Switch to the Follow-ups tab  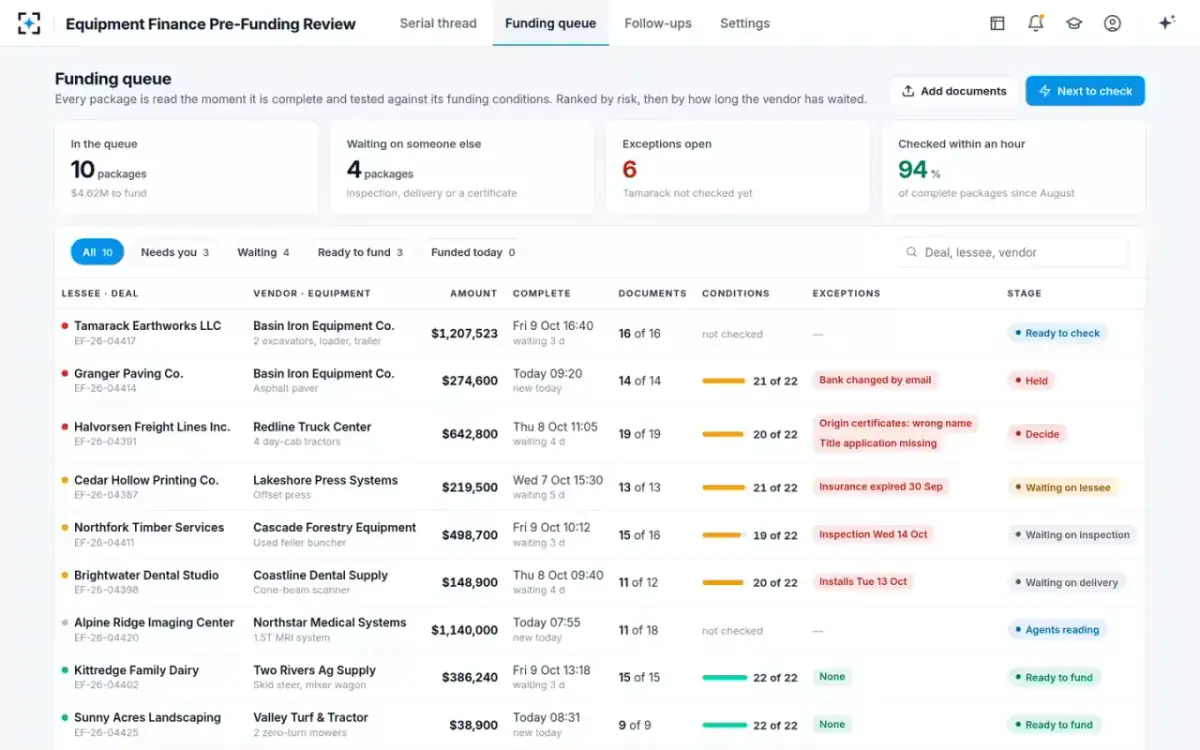(x=658, y=23)
